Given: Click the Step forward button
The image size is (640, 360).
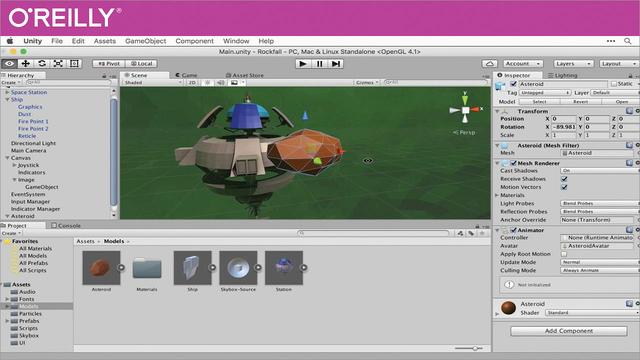Looking at the screenshot, I should coord(336,64).
